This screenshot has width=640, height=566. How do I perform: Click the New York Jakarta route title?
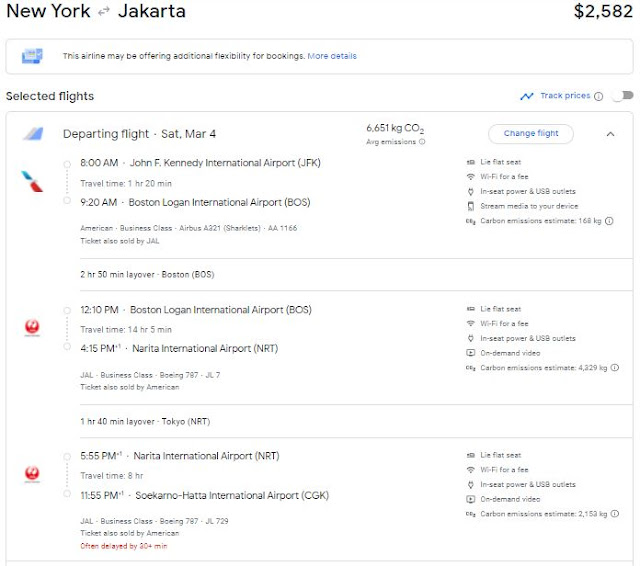tap(96, 13)
